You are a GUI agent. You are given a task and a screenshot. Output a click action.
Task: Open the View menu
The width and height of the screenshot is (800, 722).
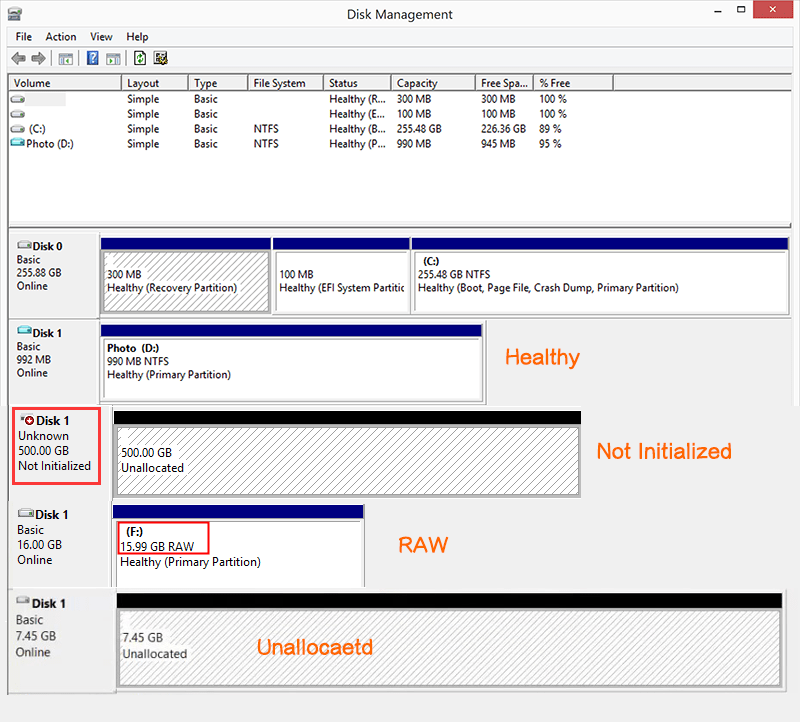coord(101,36)
